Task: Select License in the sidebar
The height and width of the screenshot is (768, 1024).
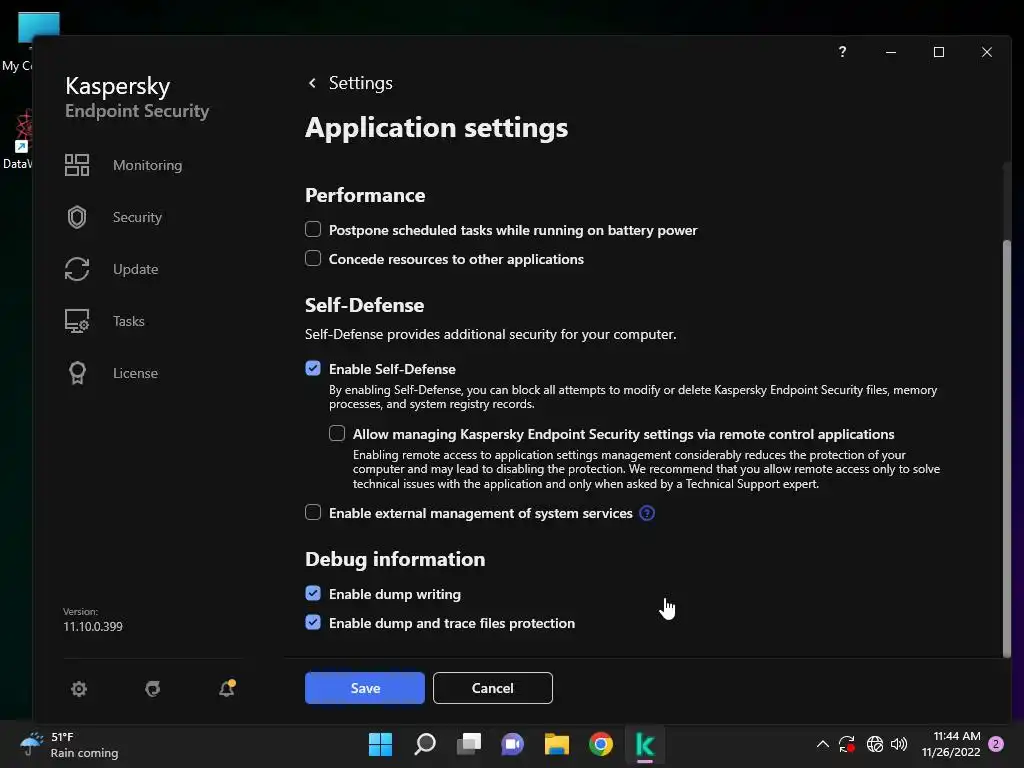Action: pos(135,373)
